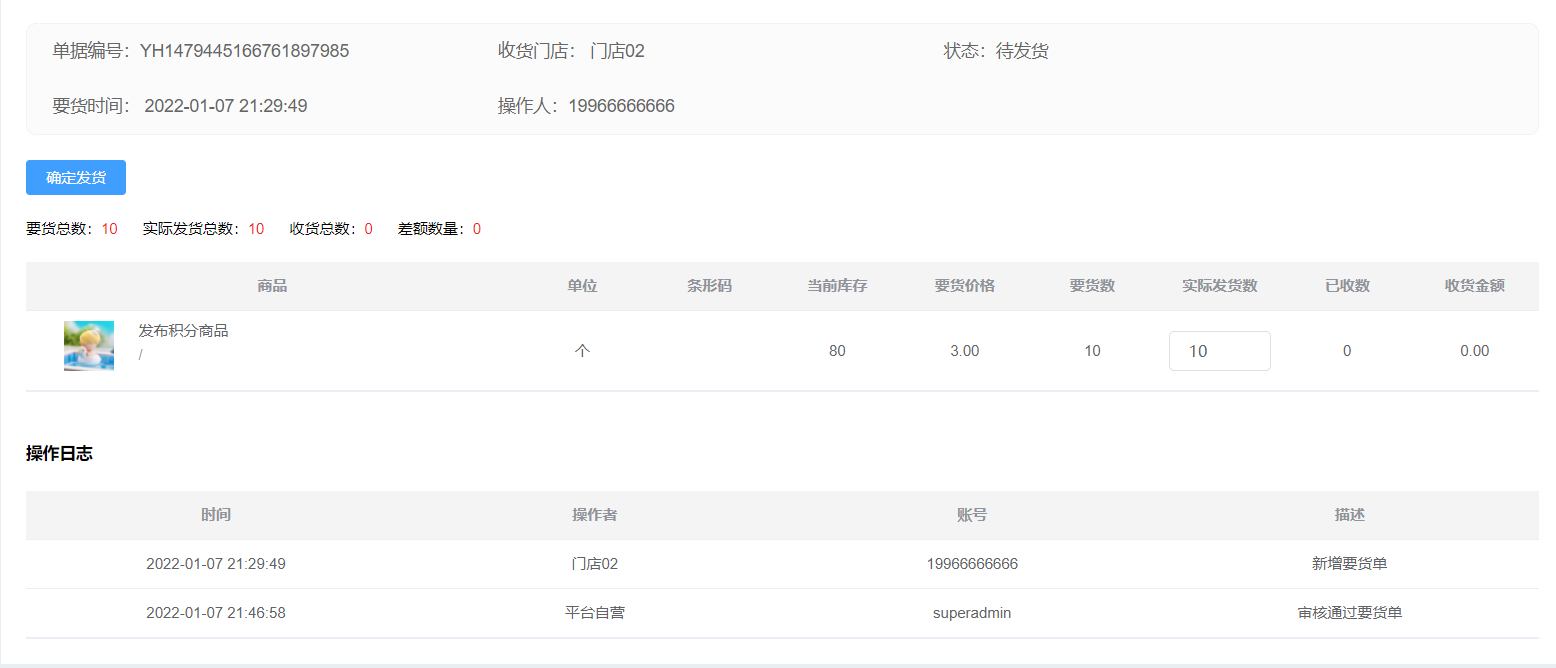
Task: Click the 要货价格 value 3.00
Action: [x=965, y=351]
